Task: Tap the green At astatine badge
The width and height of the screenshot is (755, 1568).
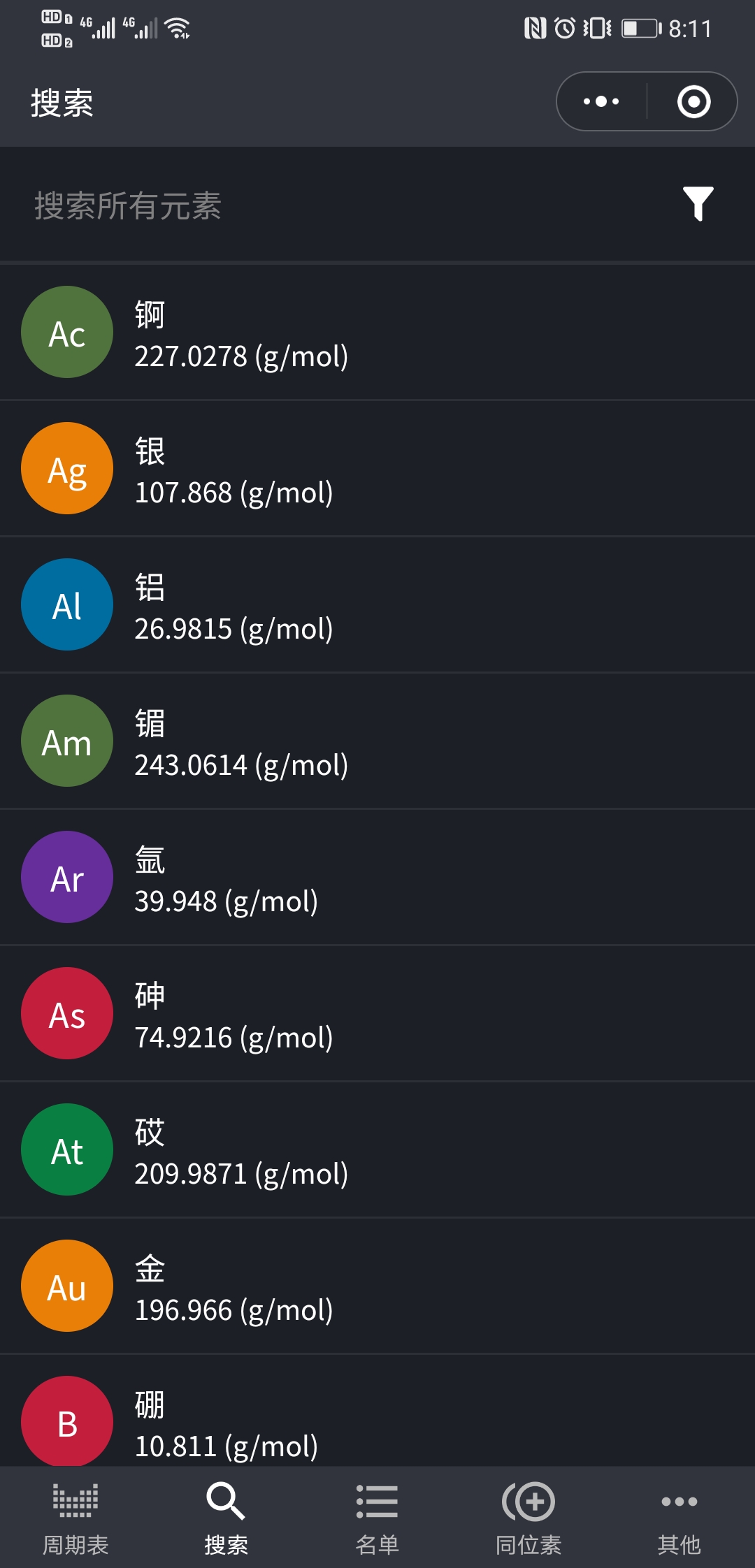Action: tap(67, 1149)
